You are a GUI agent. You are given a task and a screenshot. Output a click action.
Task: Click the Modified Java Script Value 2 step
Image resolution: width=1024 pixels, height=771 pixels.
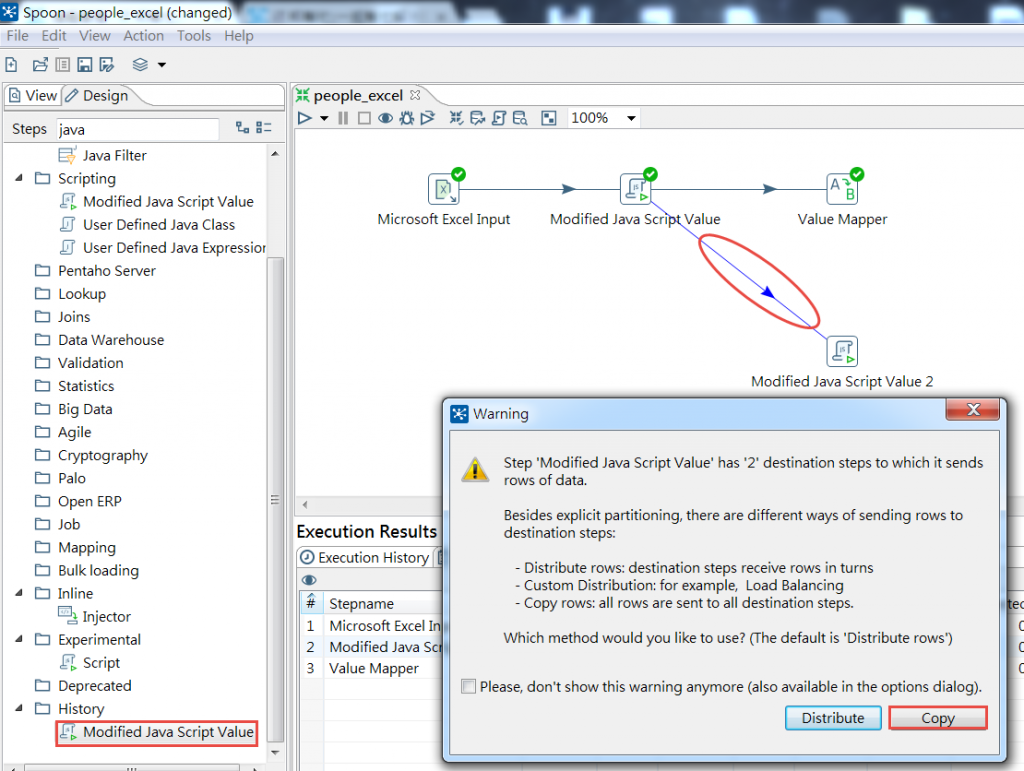(842, 351)
